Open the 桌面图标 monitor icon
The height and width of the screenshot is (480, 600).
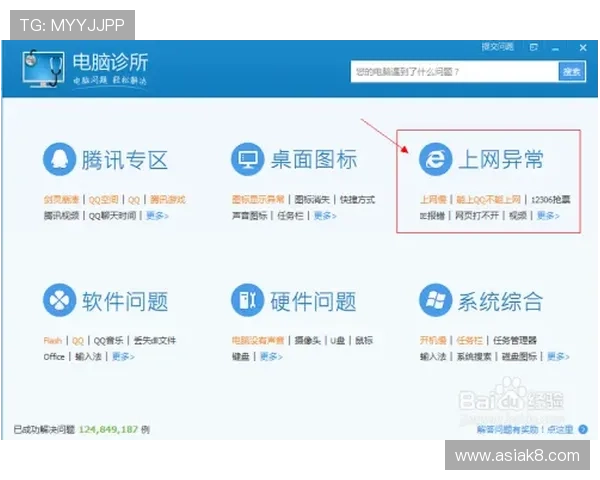tap(248, 159)
